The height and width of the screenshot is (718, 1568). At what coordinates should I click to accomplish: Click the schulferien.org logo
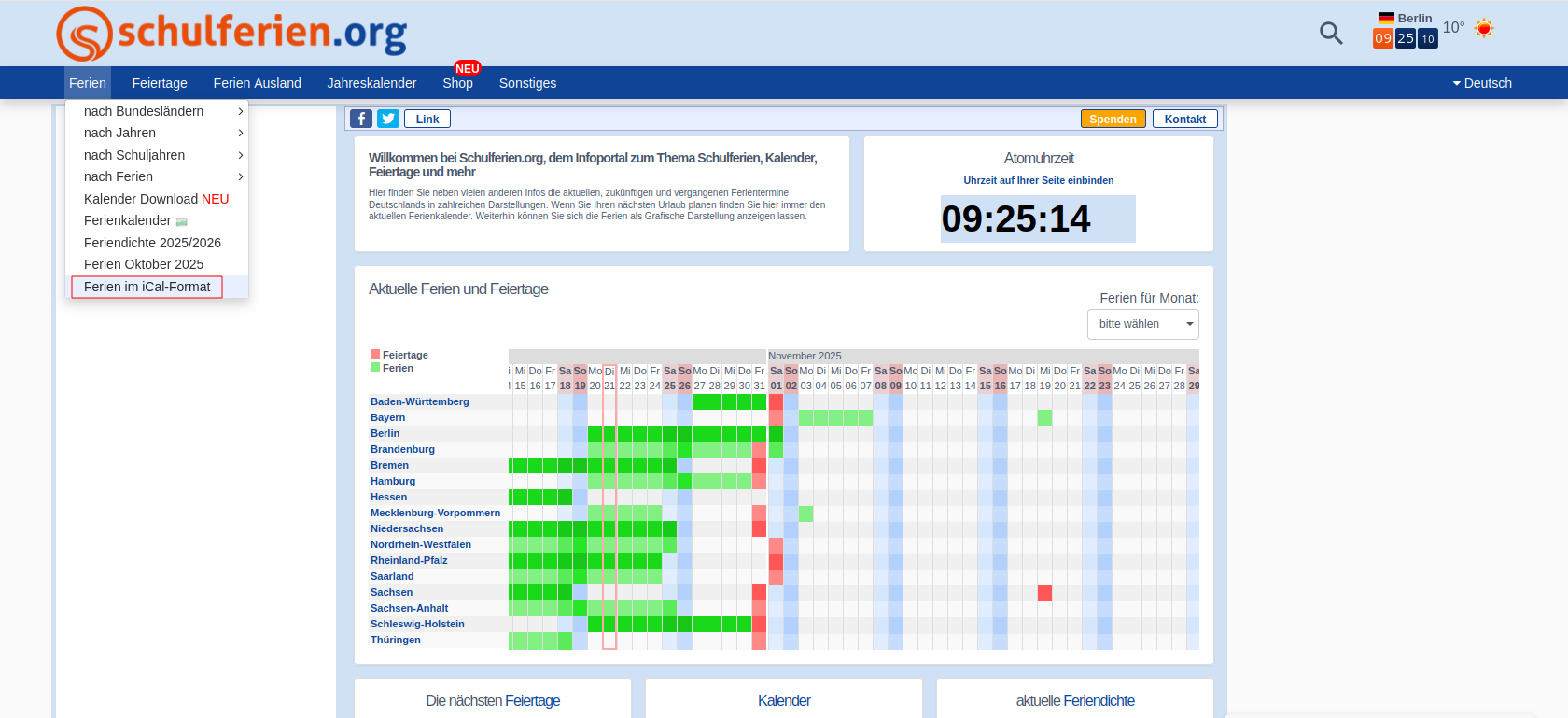click(x=231, y=34)
